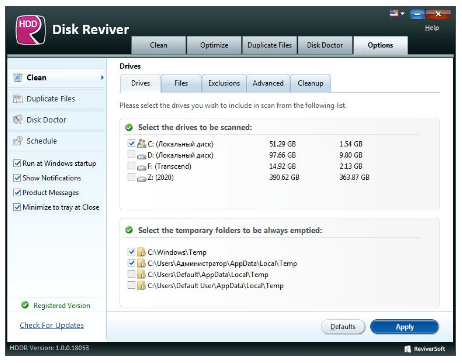Click the 'HDDR Version: 1.0.0.18053' status text
The image size is (462, 363).
pyautogui.click(x=49, y=348)
